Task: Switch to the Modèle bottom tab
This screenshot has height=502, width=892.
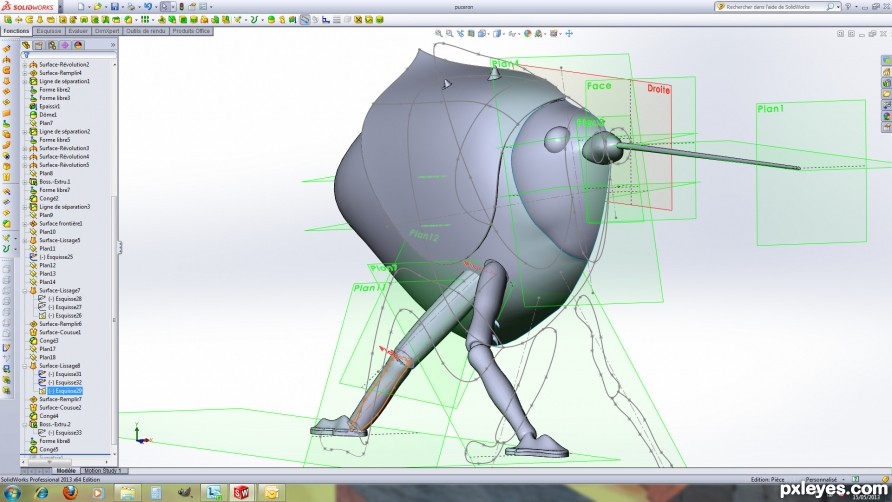Action: 66,471
